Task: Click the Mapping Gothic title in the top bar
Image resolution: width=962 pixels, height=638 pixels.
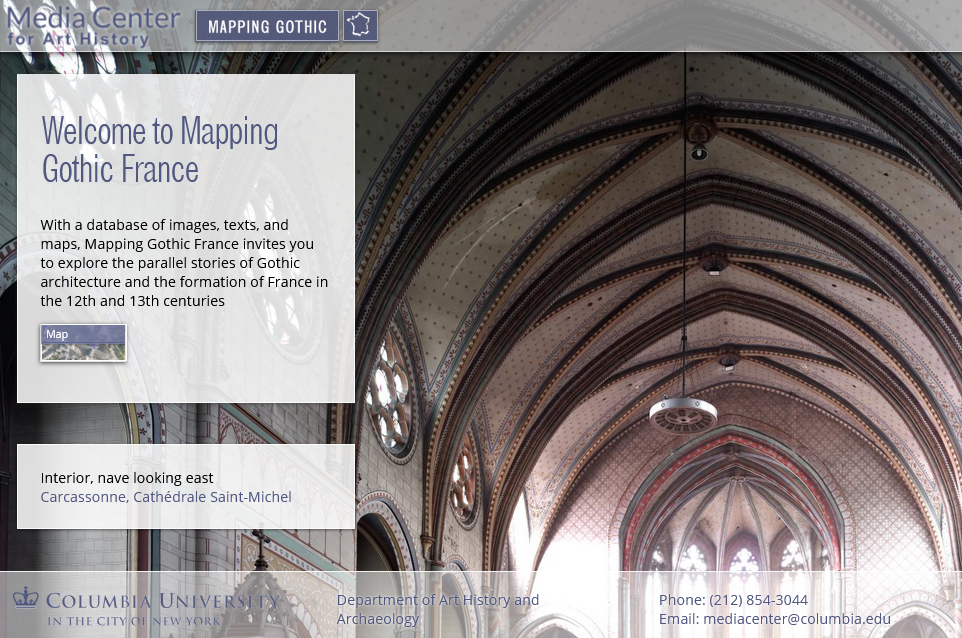Action: tap(266, 26)
